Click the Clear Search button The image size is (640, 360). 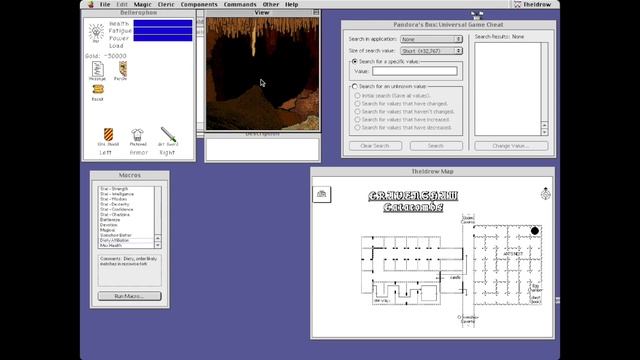pos(375,146)
